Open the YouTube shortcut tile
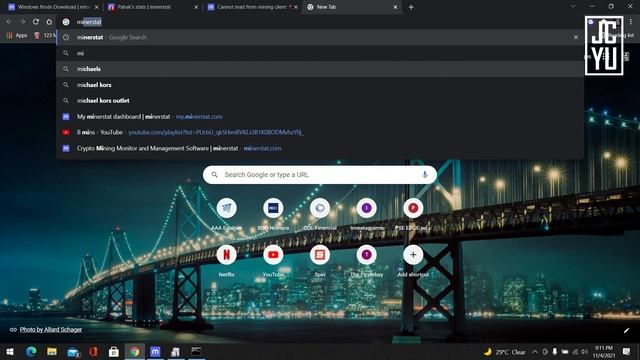Image resolution: width=640 pixels, height=360 pixels. pyautogui.click(x=273, y=255)
